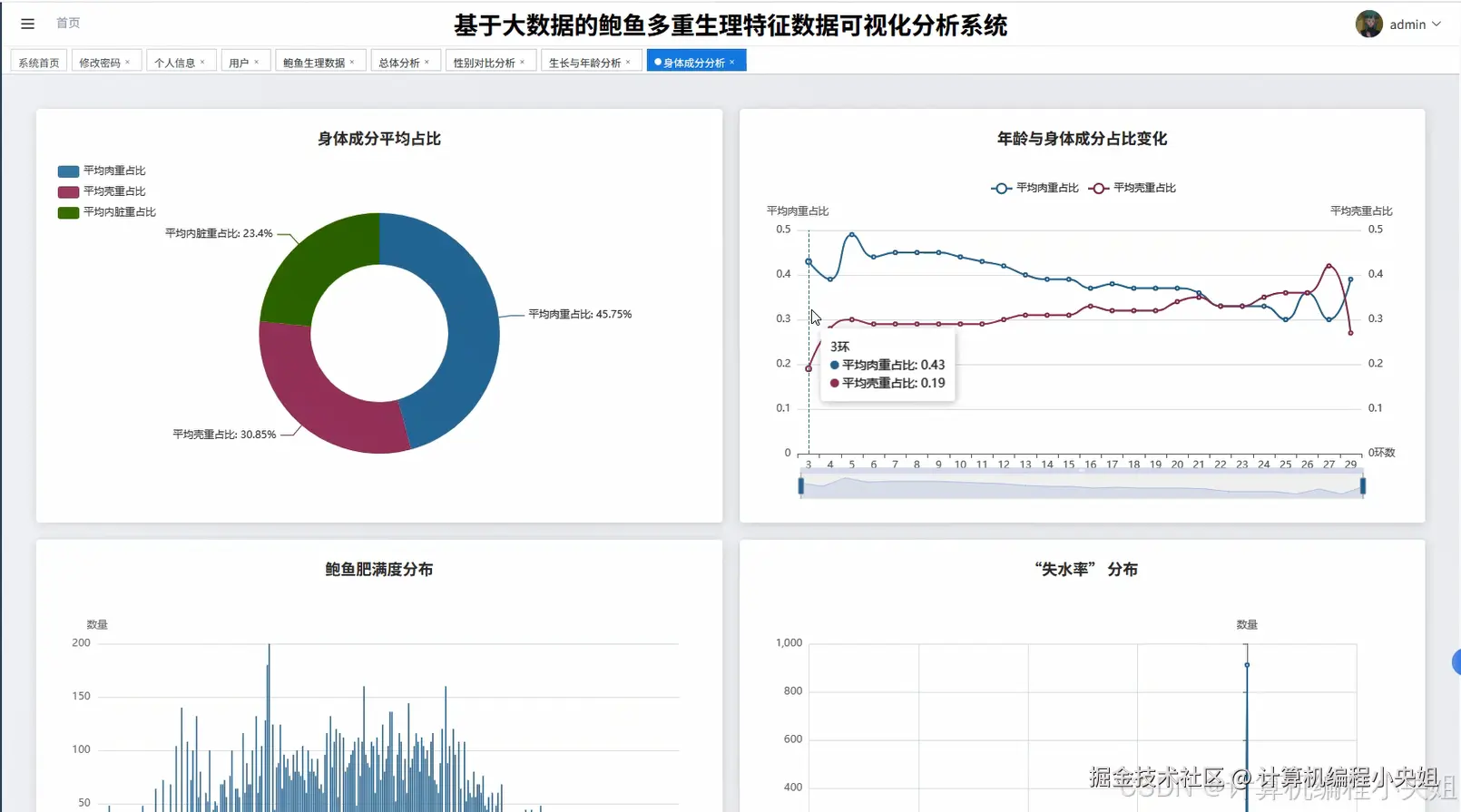Toggle 平均壳重占比 line chart legend
1461x812 pixels.
click(x=1133, y=188)
